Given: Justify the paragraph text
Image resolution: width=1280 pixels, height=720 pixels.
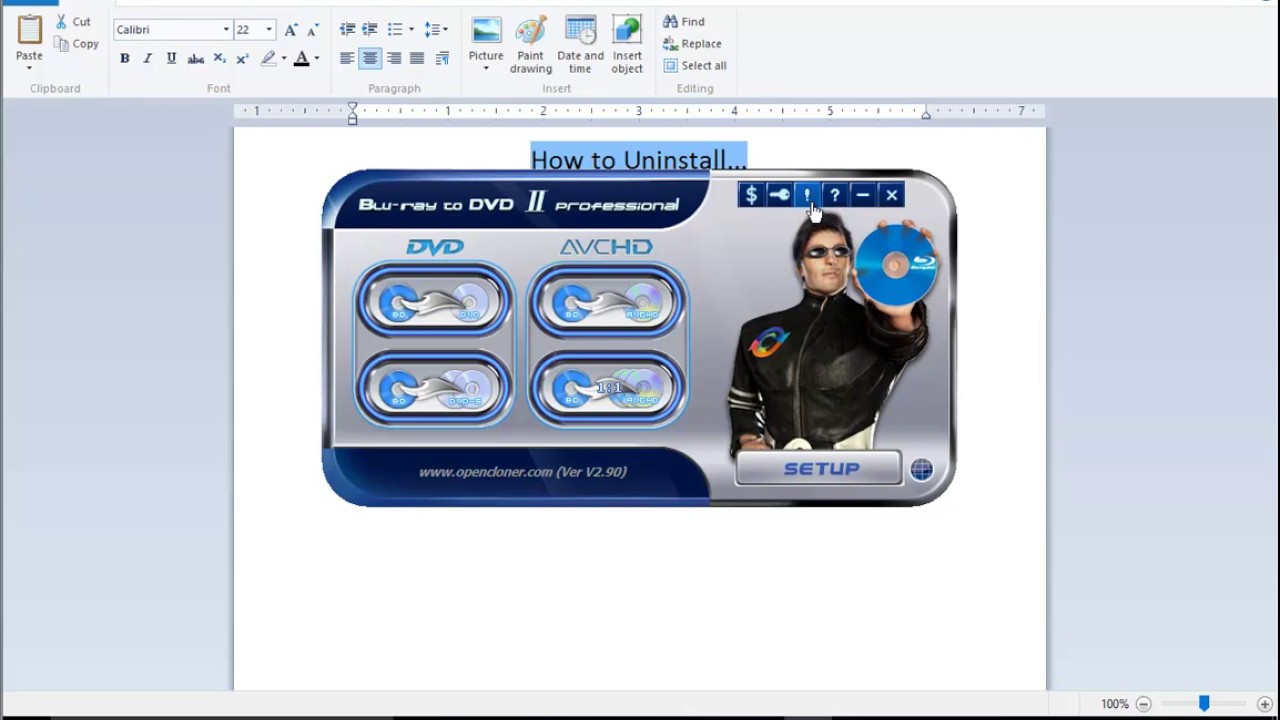Looking at the screenshot, I should (417, 59).
